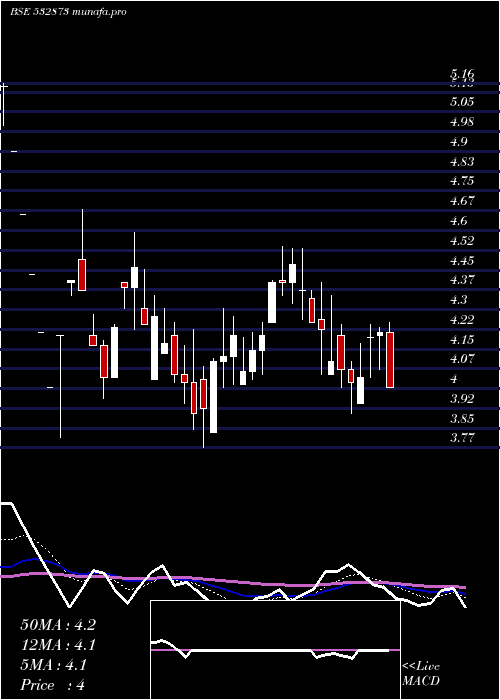This screenshot has width=500, height=700.
Task: Click the '12MA : 4.1' indicator text
Action: tap(58, 645)
